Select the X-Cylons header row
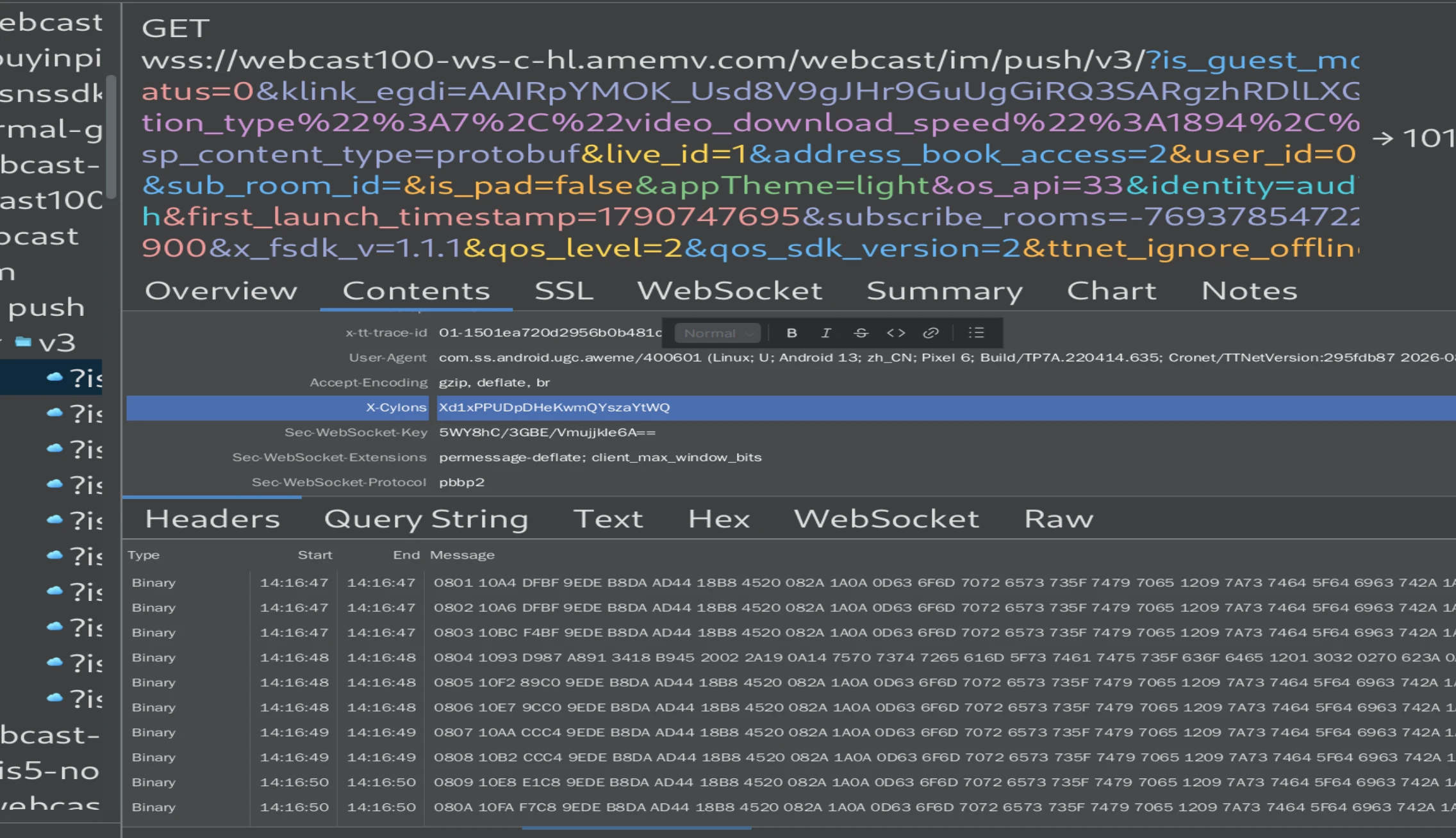 pyautogui.click(x=791, y=407)
